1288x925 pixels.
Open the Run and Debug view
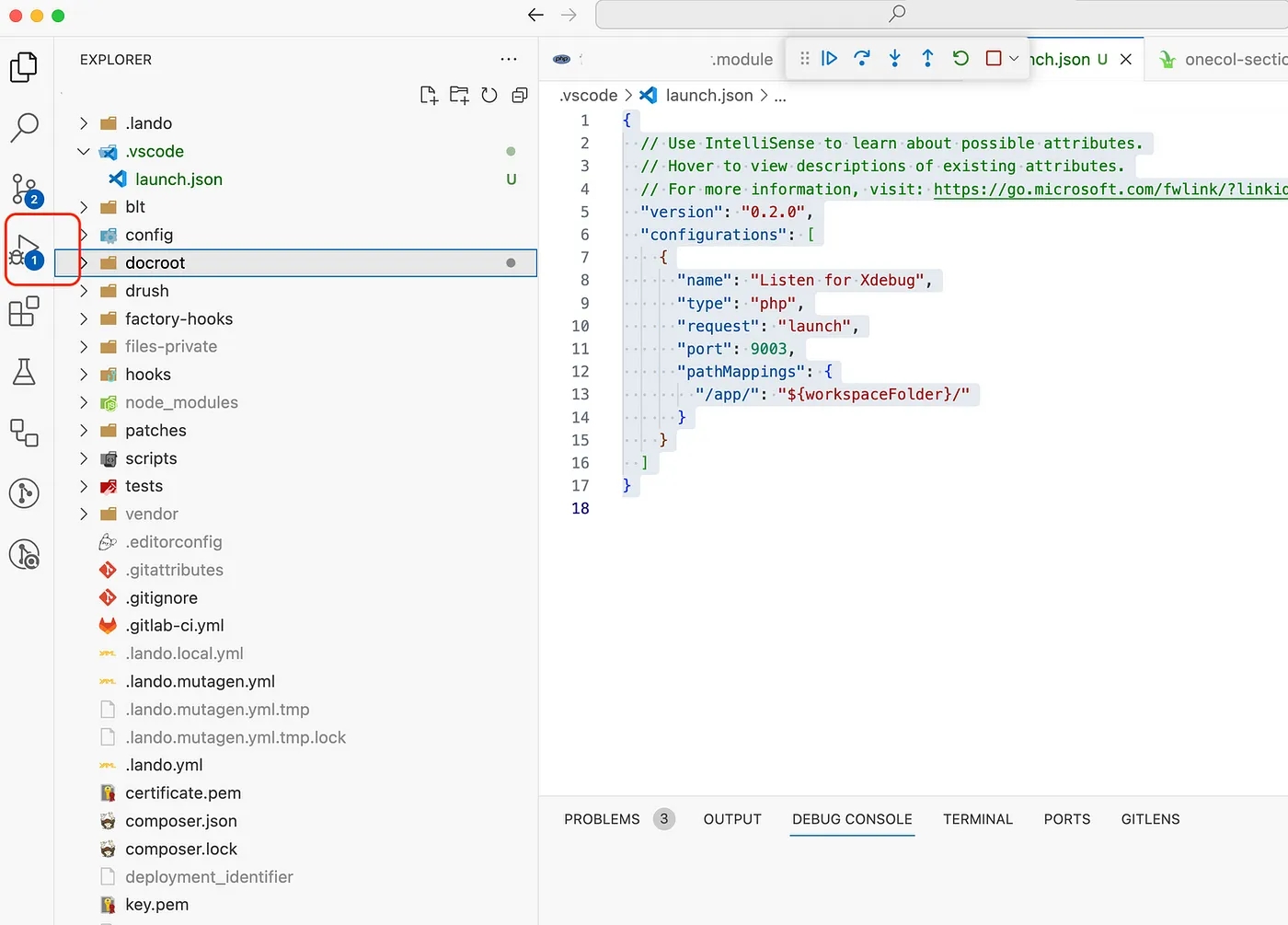26,251
